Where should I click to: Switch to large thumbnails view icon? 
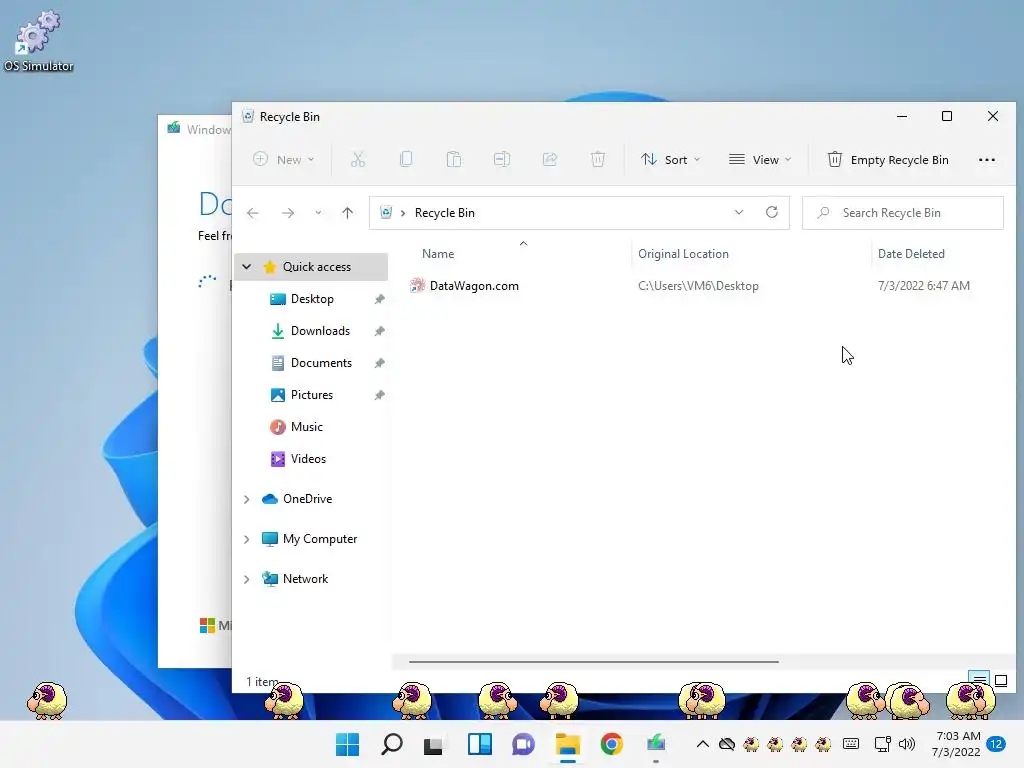tap(1000, 680)
